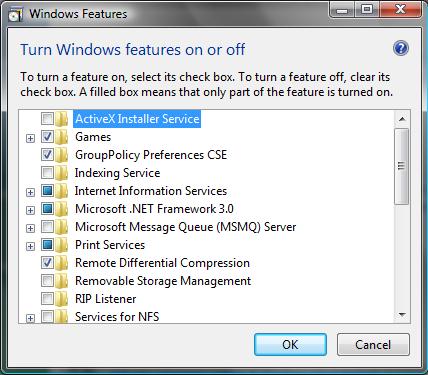Click the folder icon beside Print Services
Viewport: 428px width, 375px height.
tap(61, 245)
